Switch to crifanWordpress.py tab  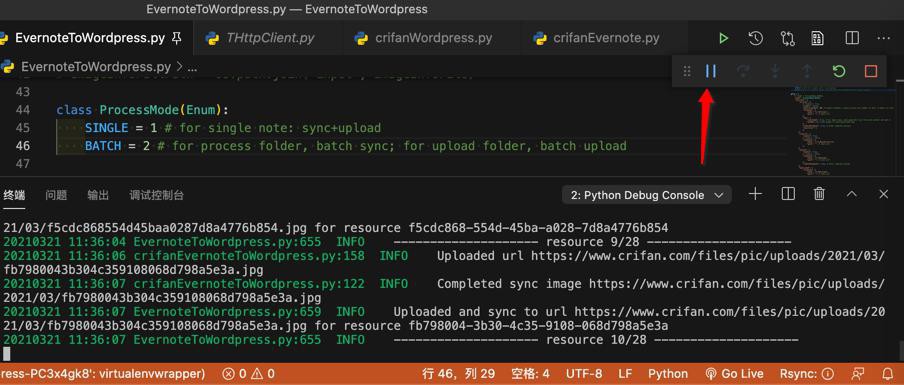pyautogui.click(x=423, y=38)
